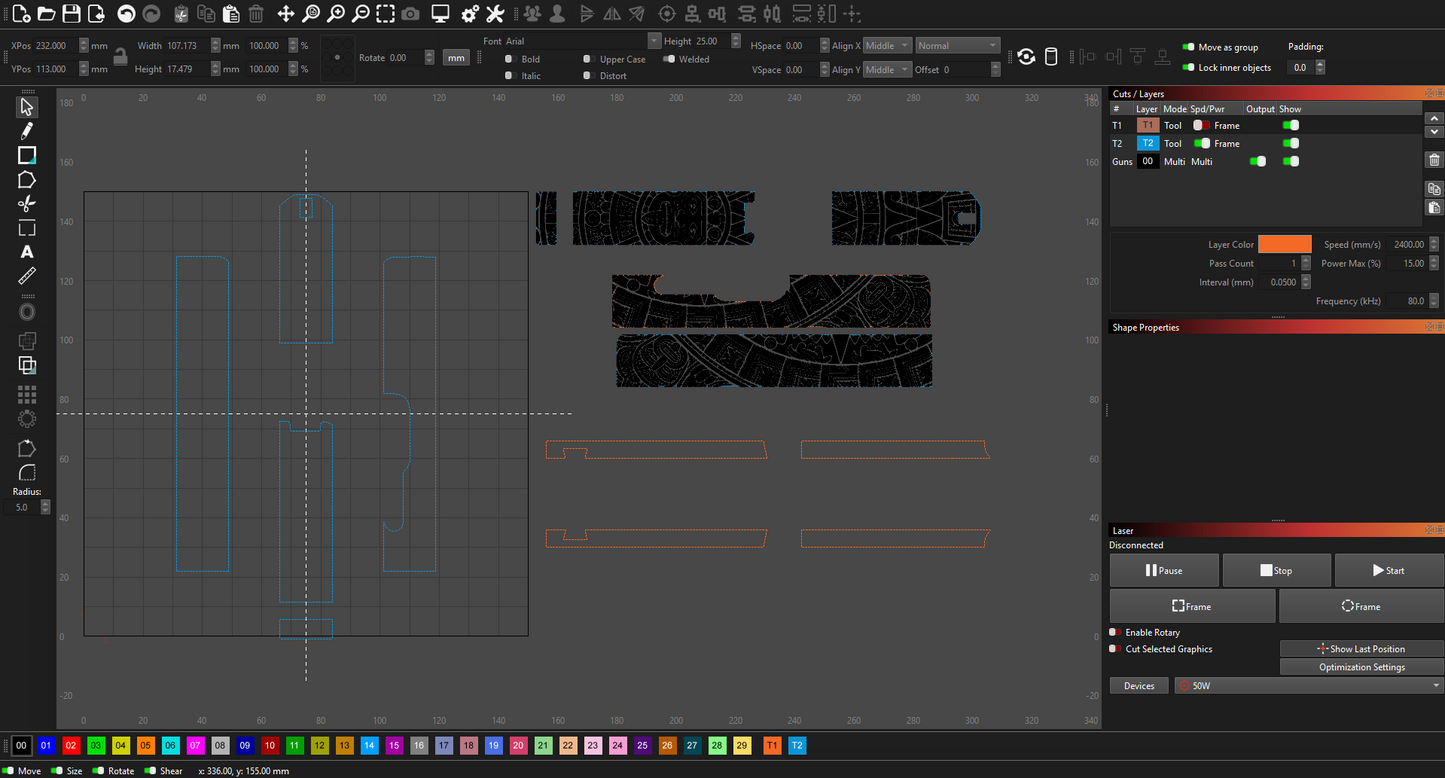Save the project with the floppy disk icon

pyautogui.click(x=71, y=14)
